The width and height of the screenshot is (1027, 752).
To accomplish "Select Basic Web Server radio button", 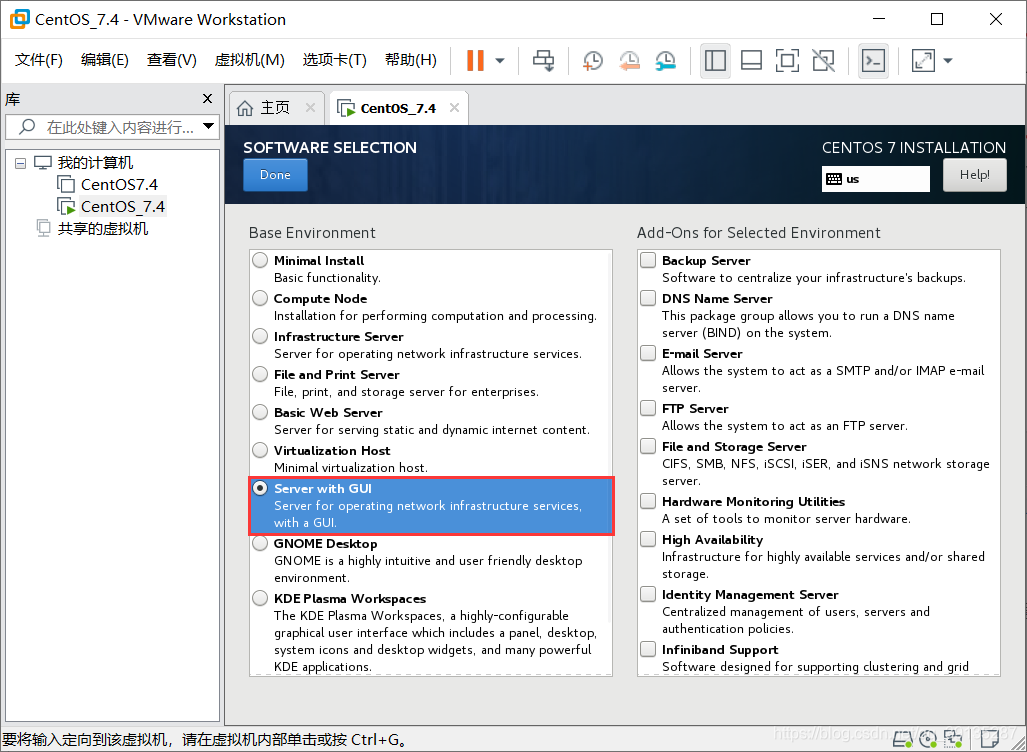I will tap(260, 412).
